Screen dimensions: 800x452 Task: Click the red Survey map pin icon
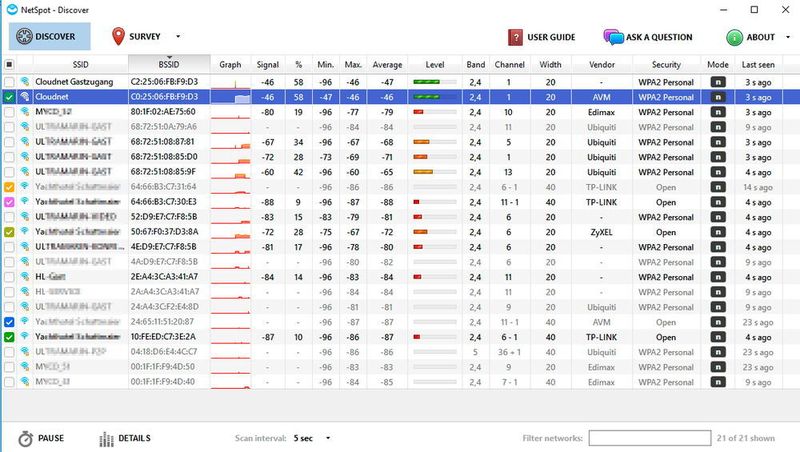pos(118,36)
